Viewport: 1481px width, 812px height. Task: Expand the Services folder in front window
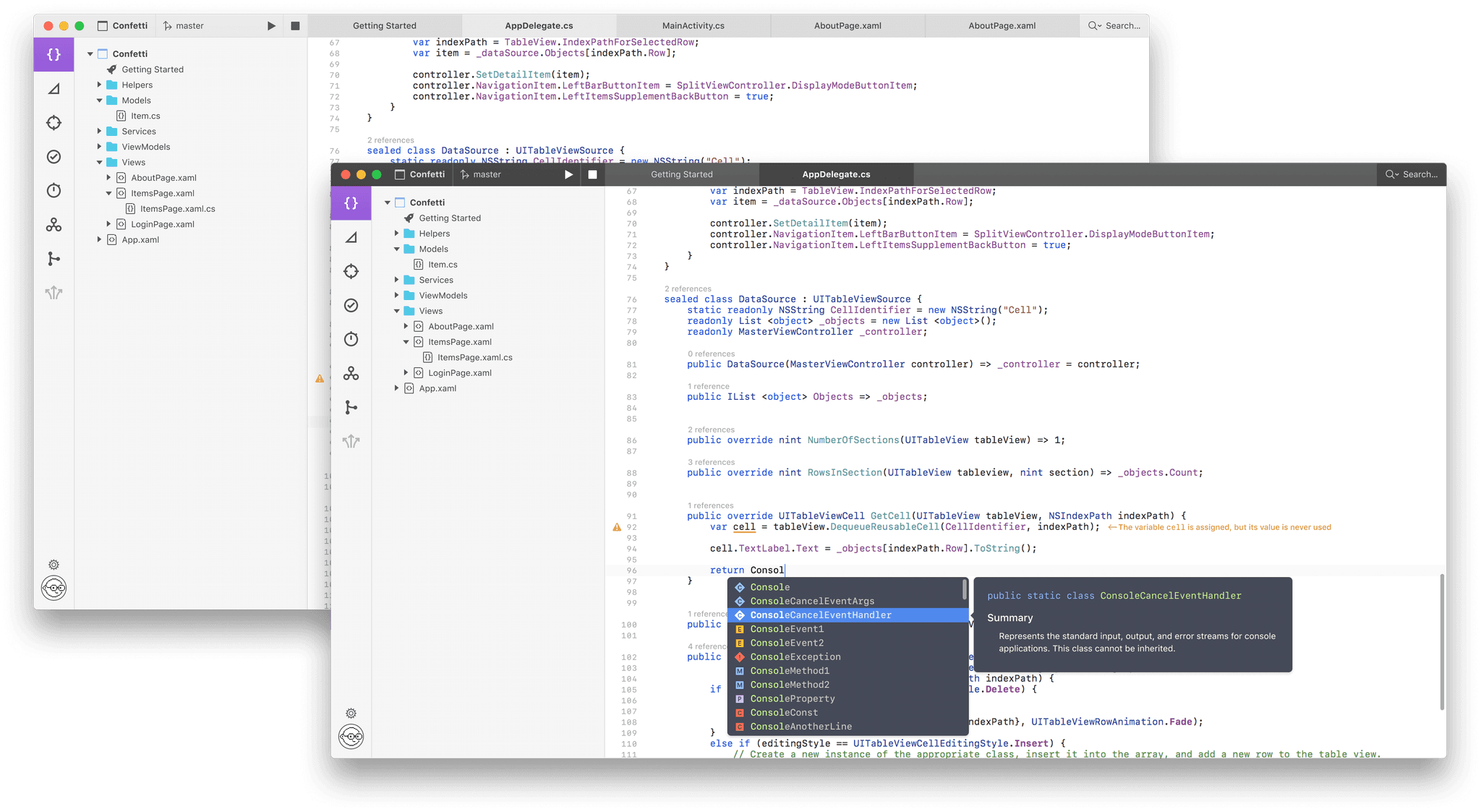coord(396,280)
